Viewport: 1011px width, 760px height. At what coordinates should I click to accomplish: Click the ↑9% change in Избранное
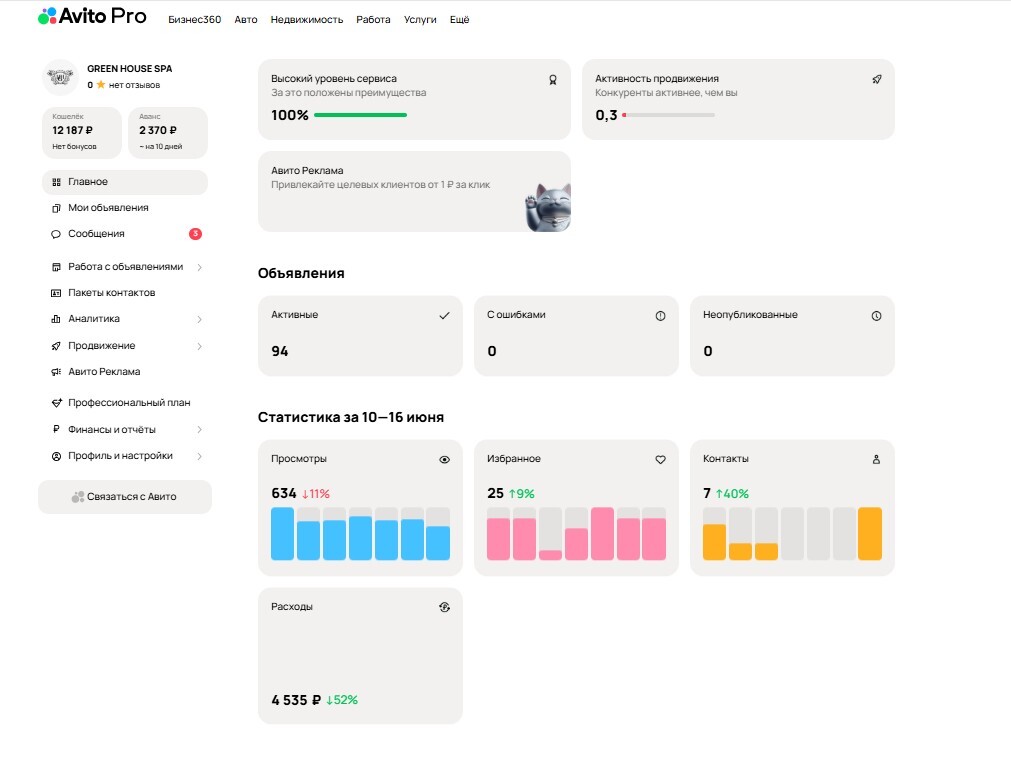tap(522, 494)
